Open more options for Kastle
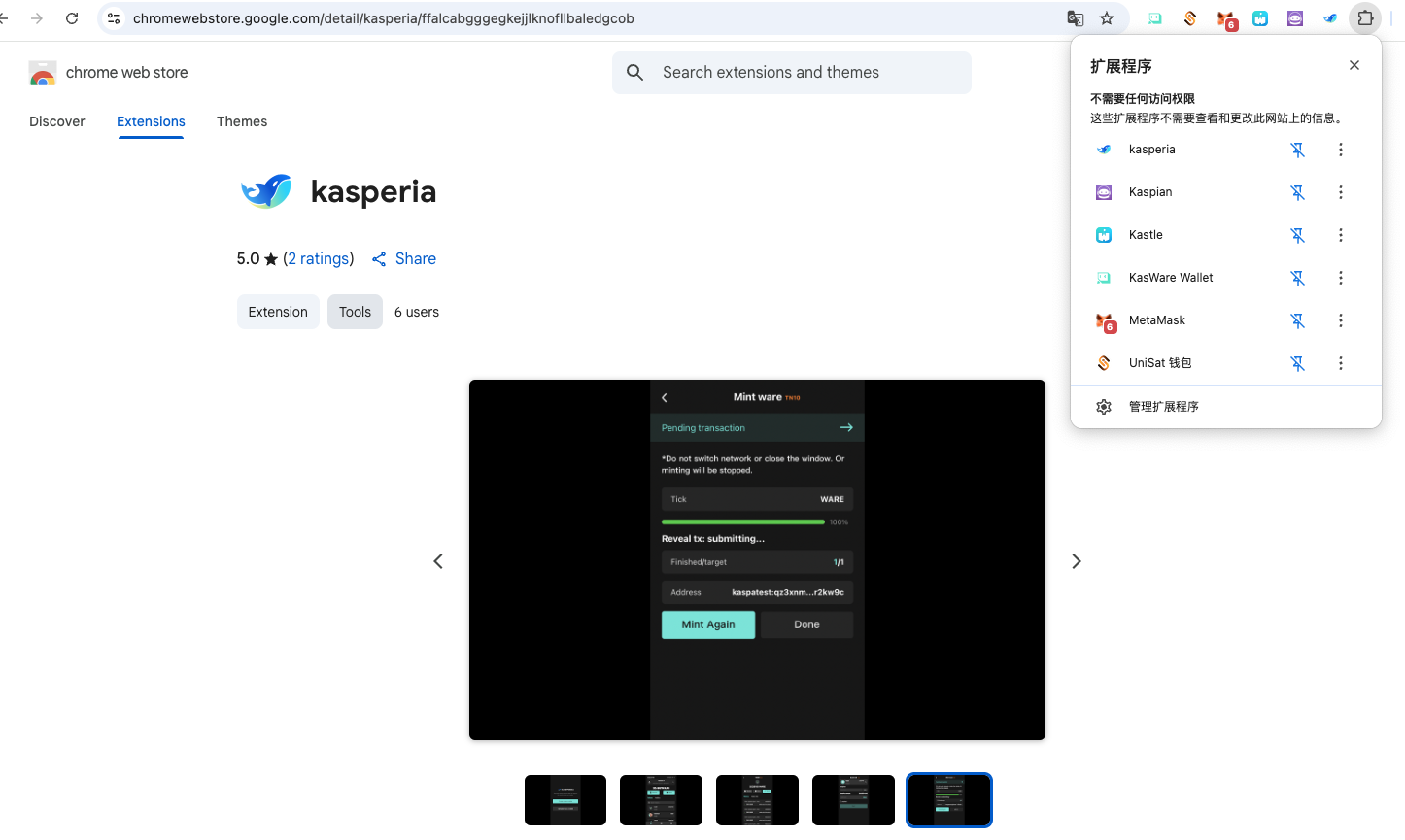 (x=1341, y=235)
